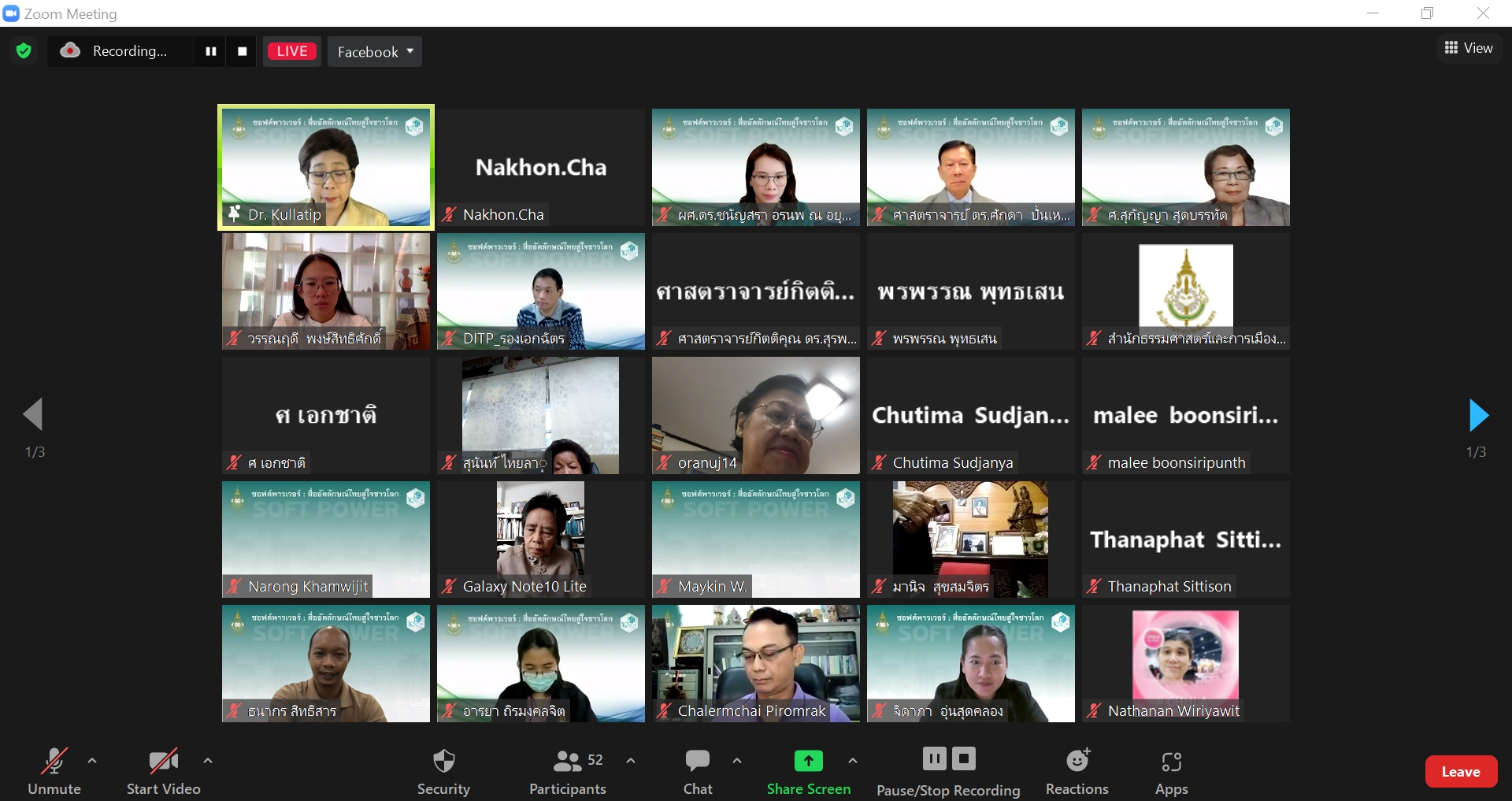Open the Reactions menu
The image size is (1512, 801).
pyautogui.click(x=1077, y=771)
